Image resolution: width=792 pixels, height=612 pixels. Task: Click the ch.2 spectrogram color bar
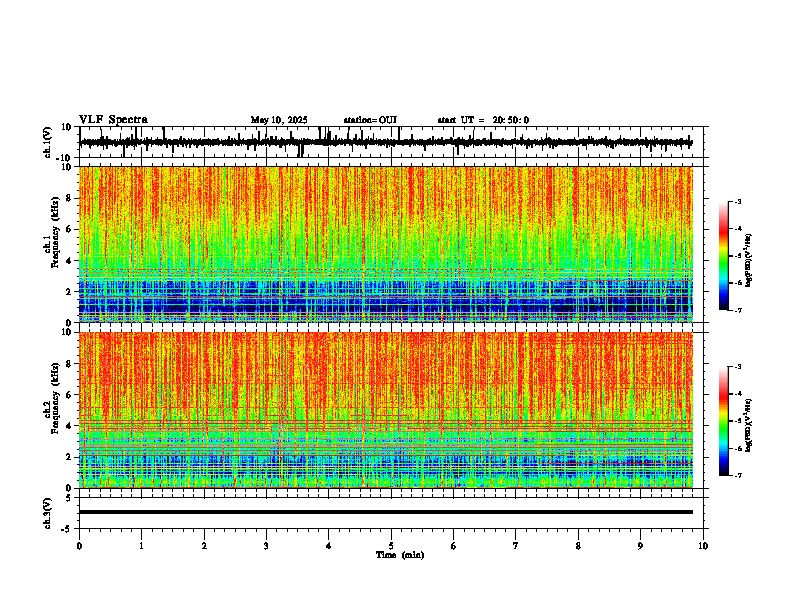pos(723,421)
